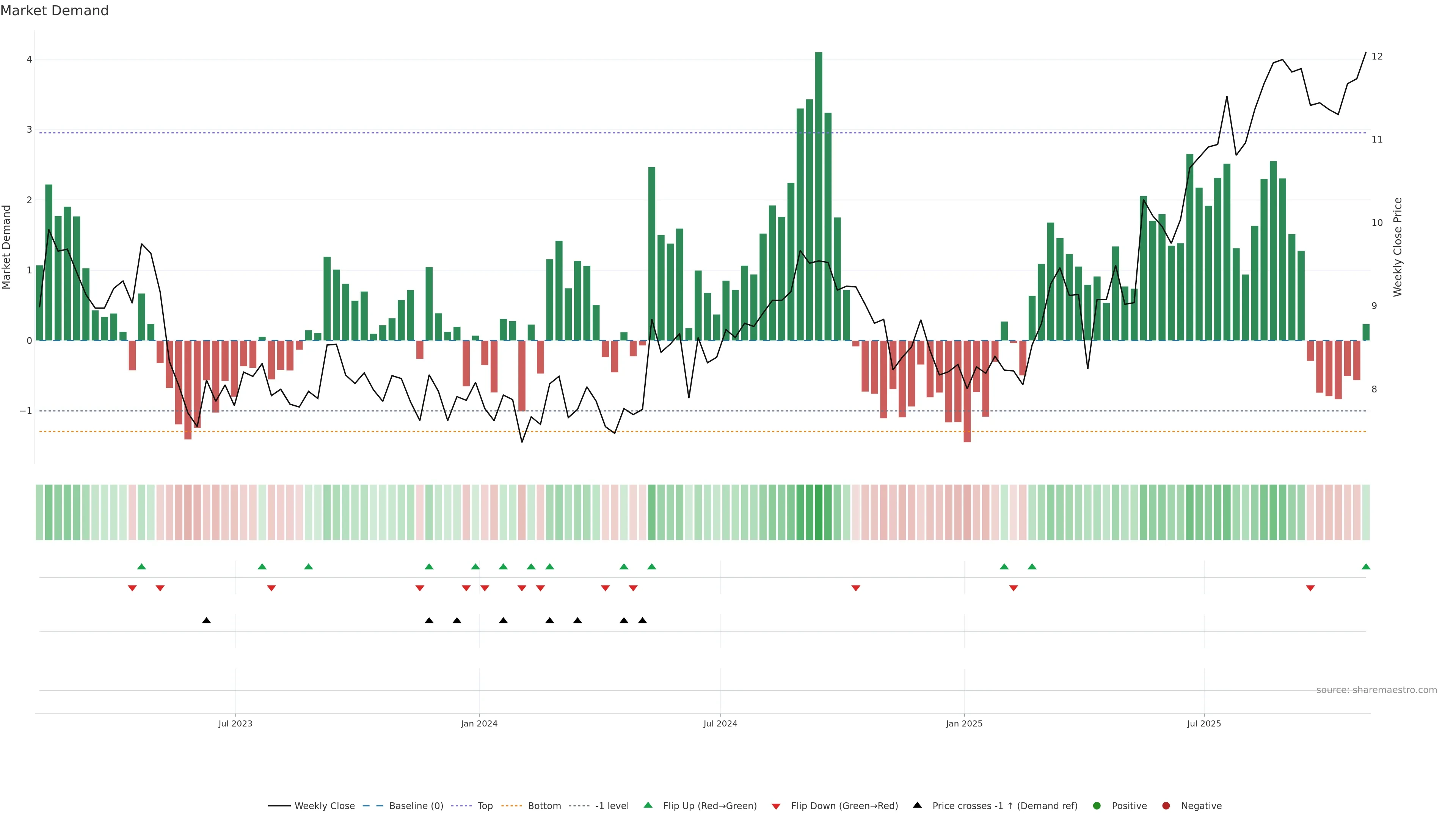The width and height of the screenshot is (1456, 819).
Task: Click the black Price crosses -1 legend triangle
Action: tap(917, 805)
